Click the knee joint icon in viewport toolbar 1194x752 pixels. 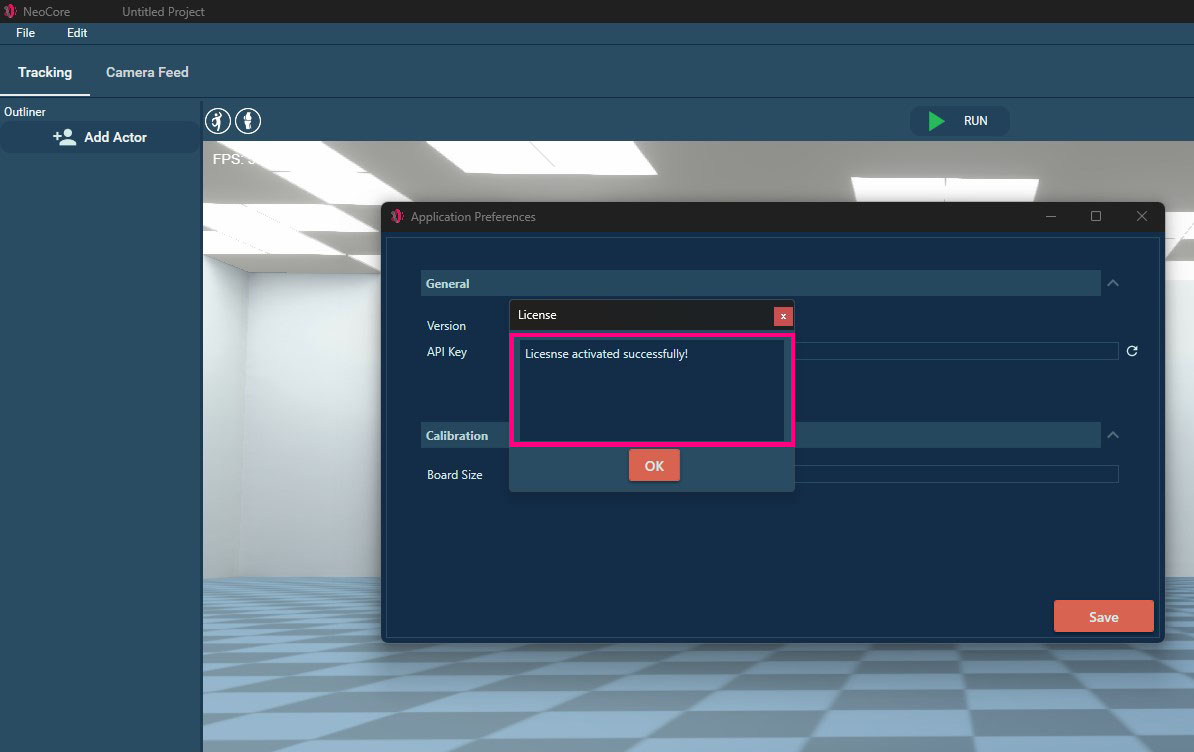248,121
